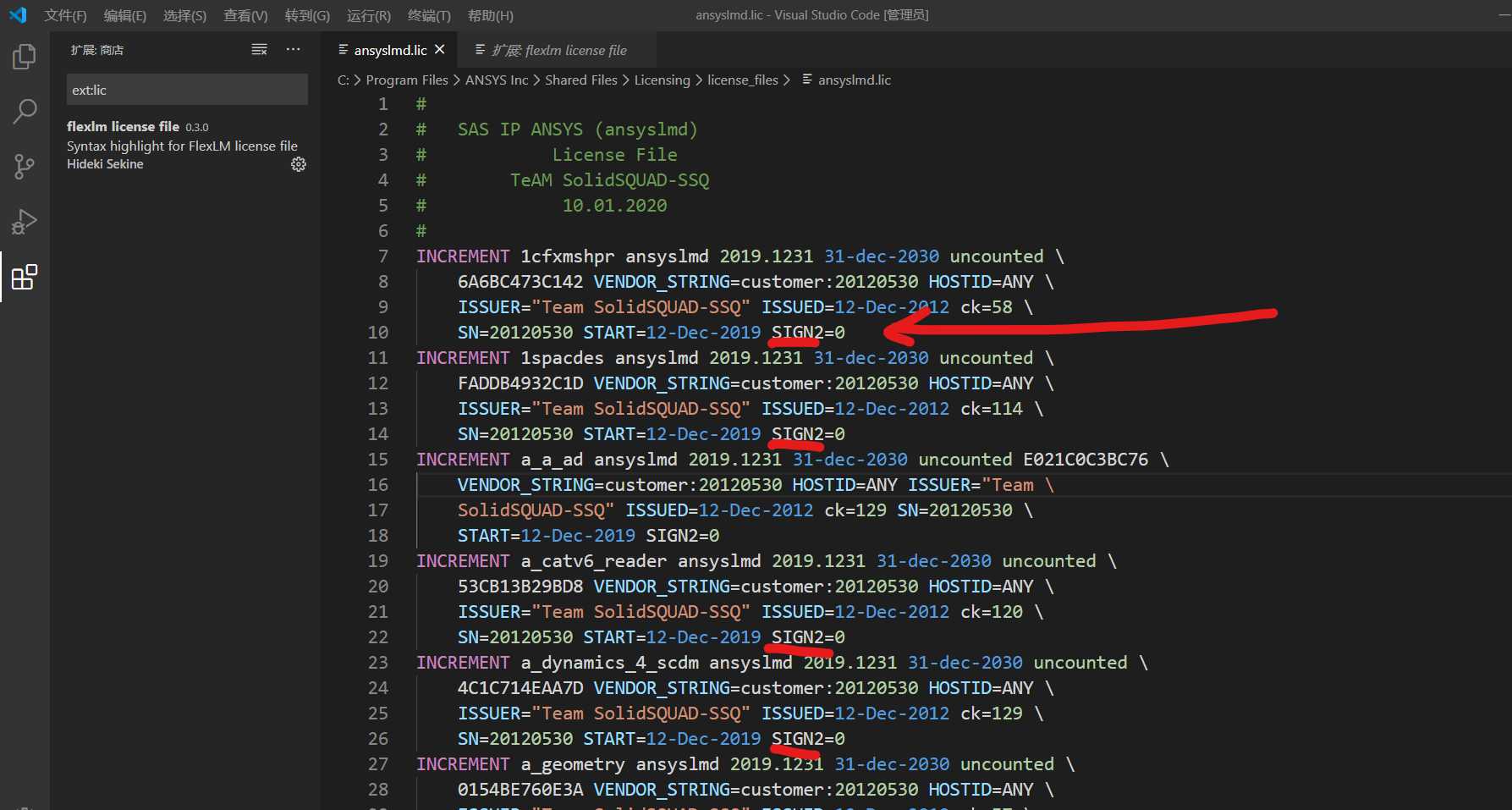Click file icon on ansyslmd.lic tab
The height and width of the screenshot is (810, 1512).
tap(344, 50)
